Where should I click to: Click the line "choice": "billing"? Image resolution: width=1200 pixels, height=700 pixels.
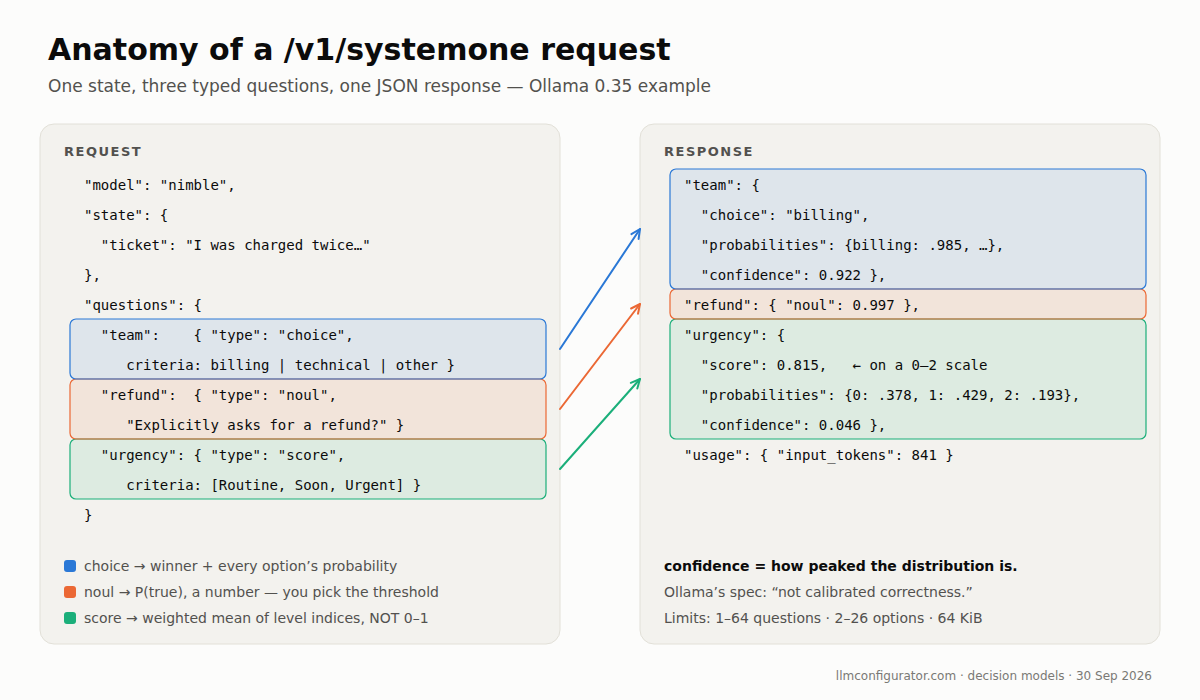tap(785, 215)
